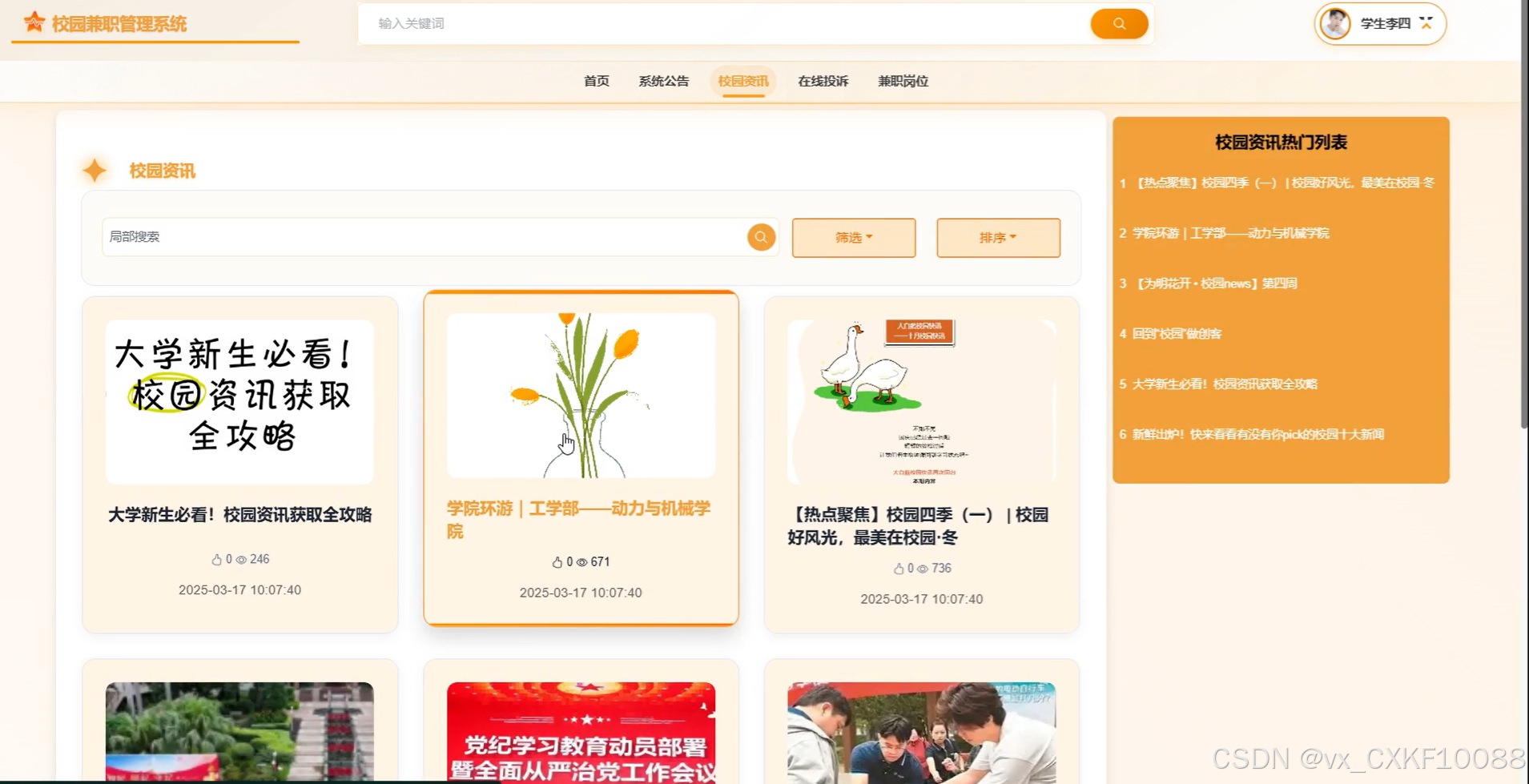Viewport: 1529px width, 784px height.
Task: Click the 校园兼职管理系统 site title
Action: point(119,24)
